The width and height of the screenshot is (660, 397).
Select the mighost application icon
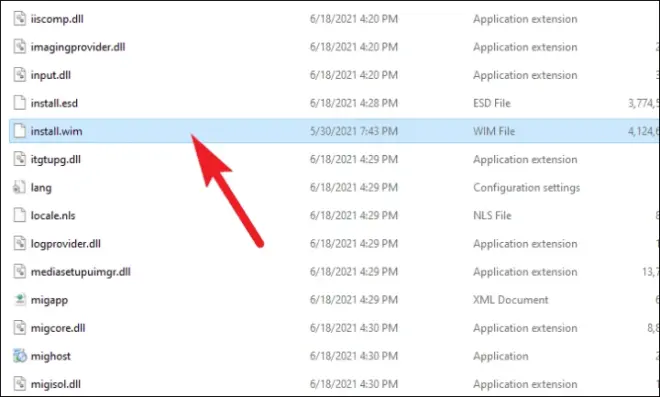click(x=19, y=356)
